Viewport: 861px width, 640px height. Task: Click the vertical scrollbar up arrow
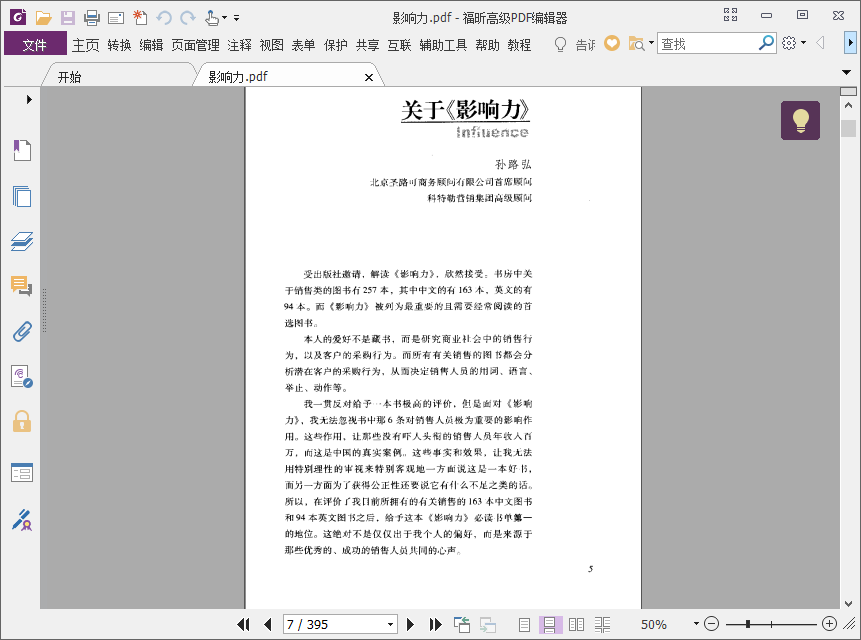click(848, 105)
